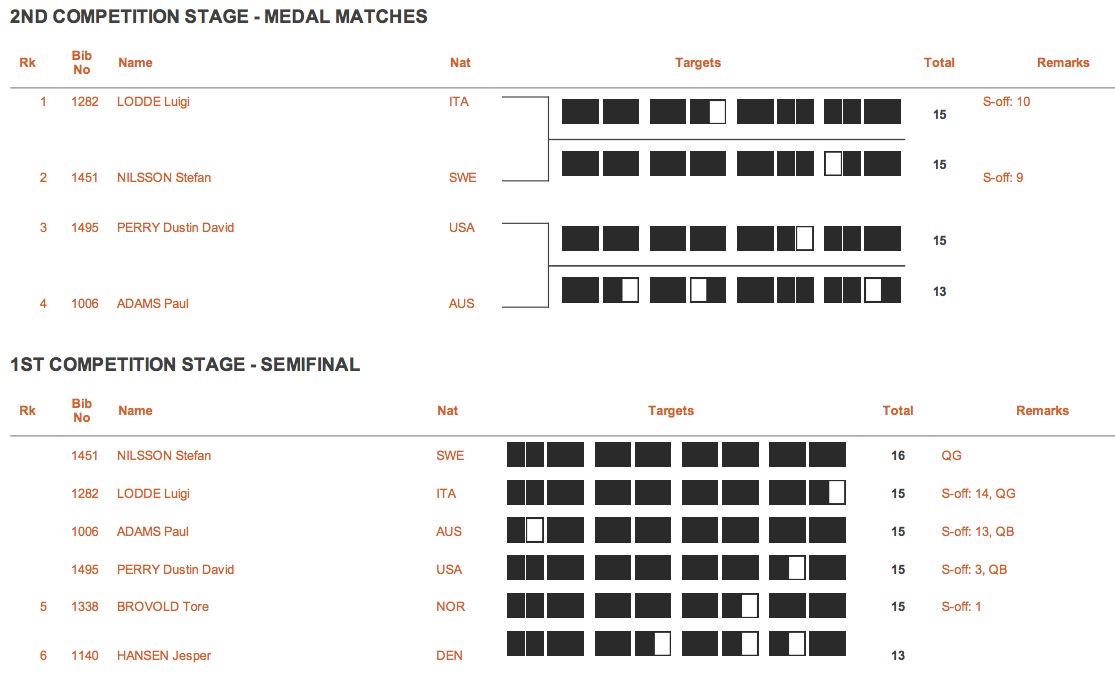Click NILSSON Stefan in the Semifinal table
The height and width of the screenshot is (673, 1115).
[164, 456]
